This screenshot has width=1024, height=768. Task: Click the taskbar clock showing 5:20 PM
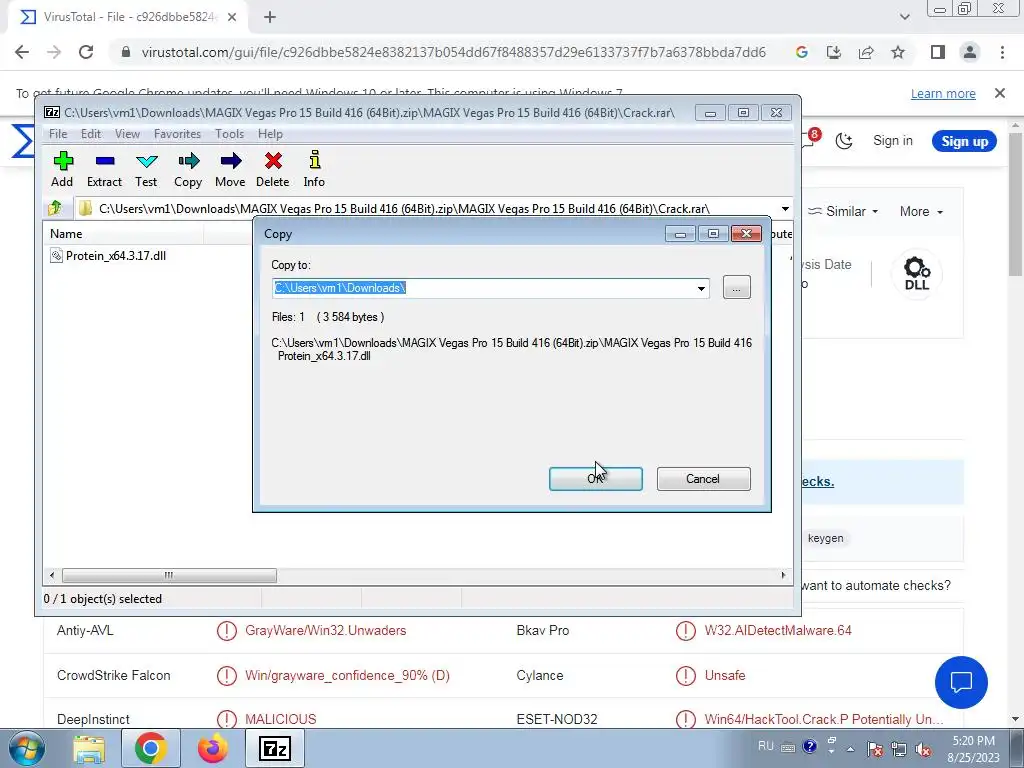click(973, 749)
